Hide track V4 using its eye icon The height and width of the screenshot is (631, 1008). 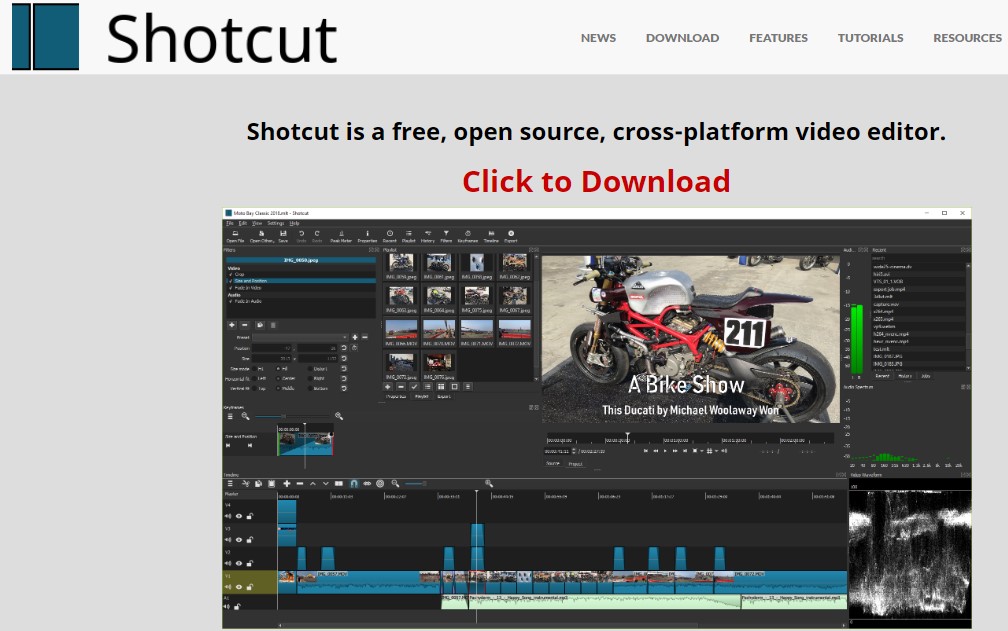pos(238,516)
